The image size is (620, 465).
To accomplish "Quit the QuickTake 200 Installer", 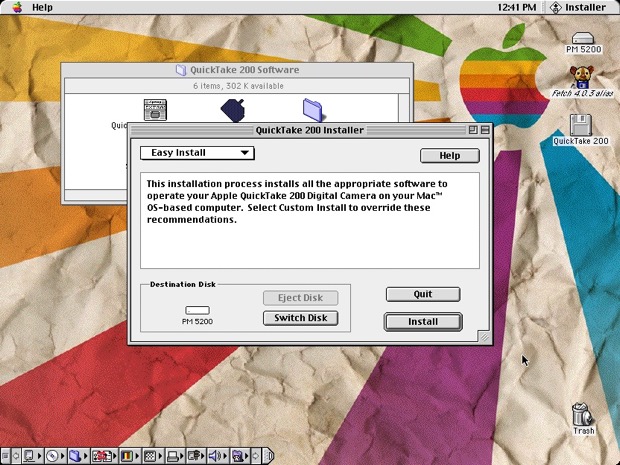I will pos(423,294).
